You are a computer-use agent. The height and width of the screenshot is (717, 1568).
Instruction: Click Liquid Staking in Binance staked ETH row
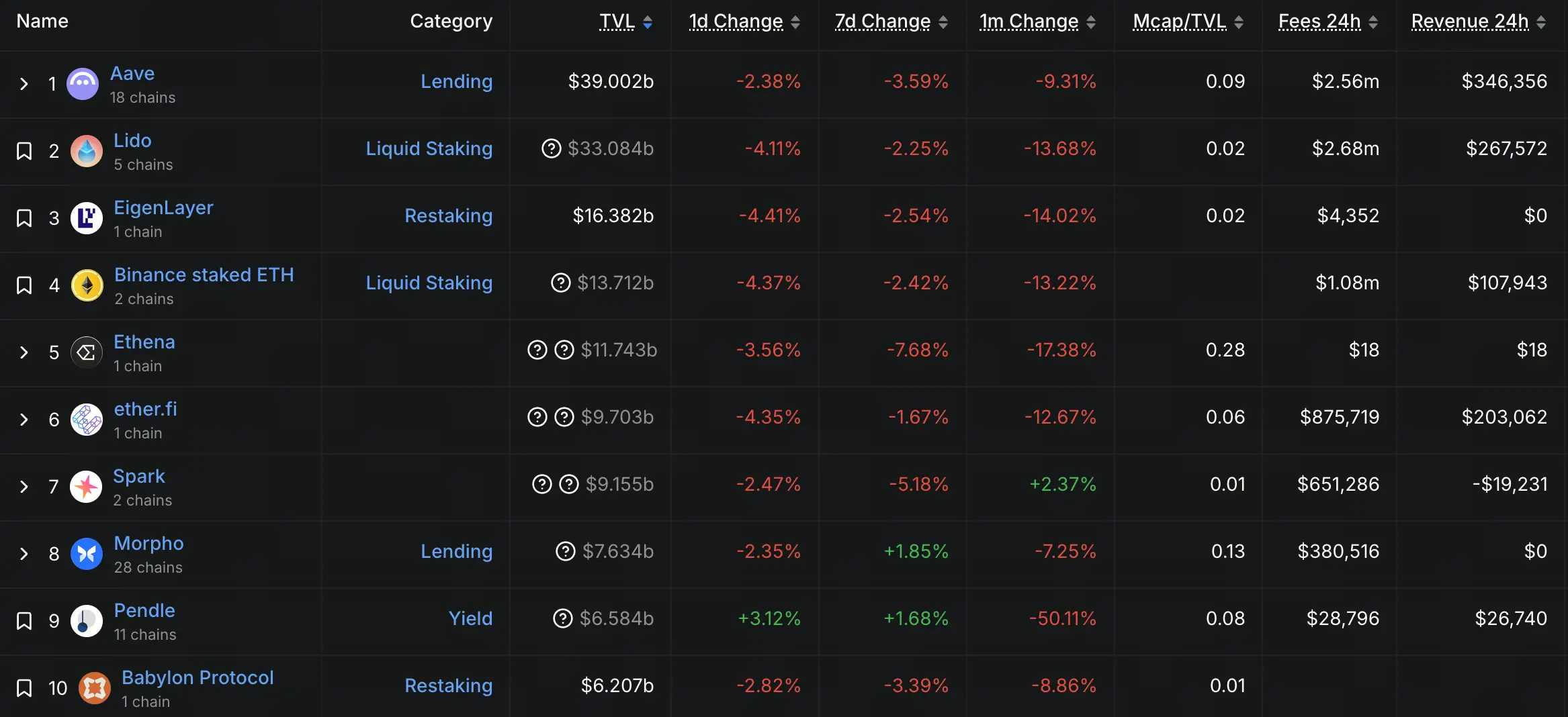click(429, 283)
